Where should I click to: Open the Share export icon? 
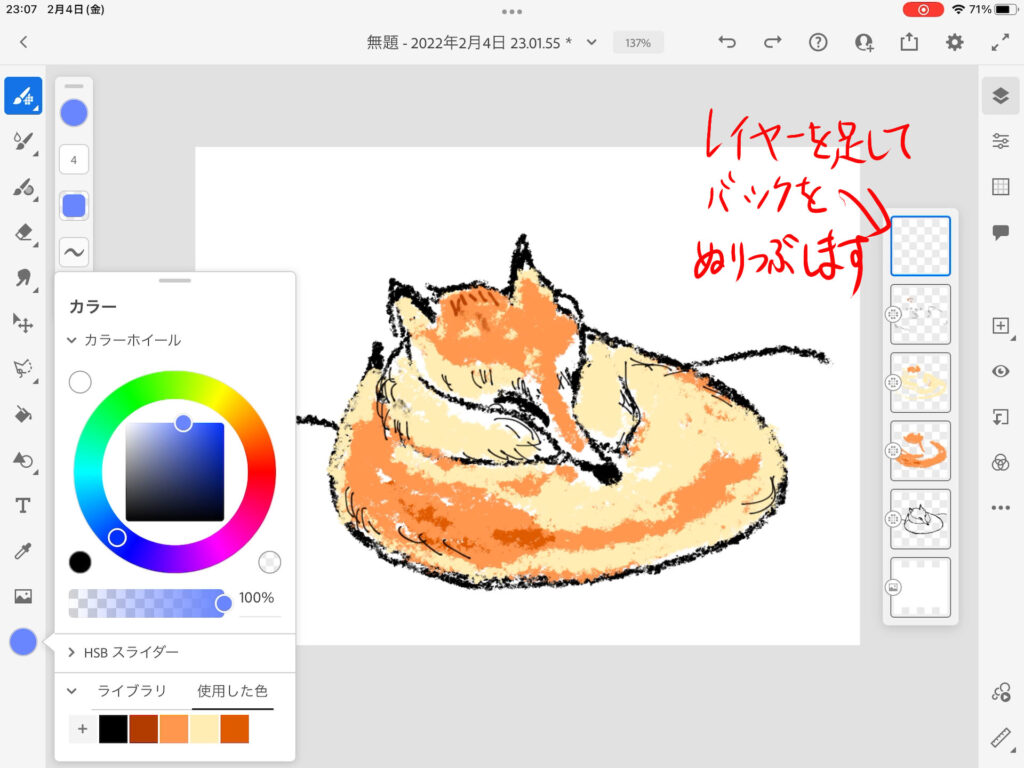click(909, 42)
